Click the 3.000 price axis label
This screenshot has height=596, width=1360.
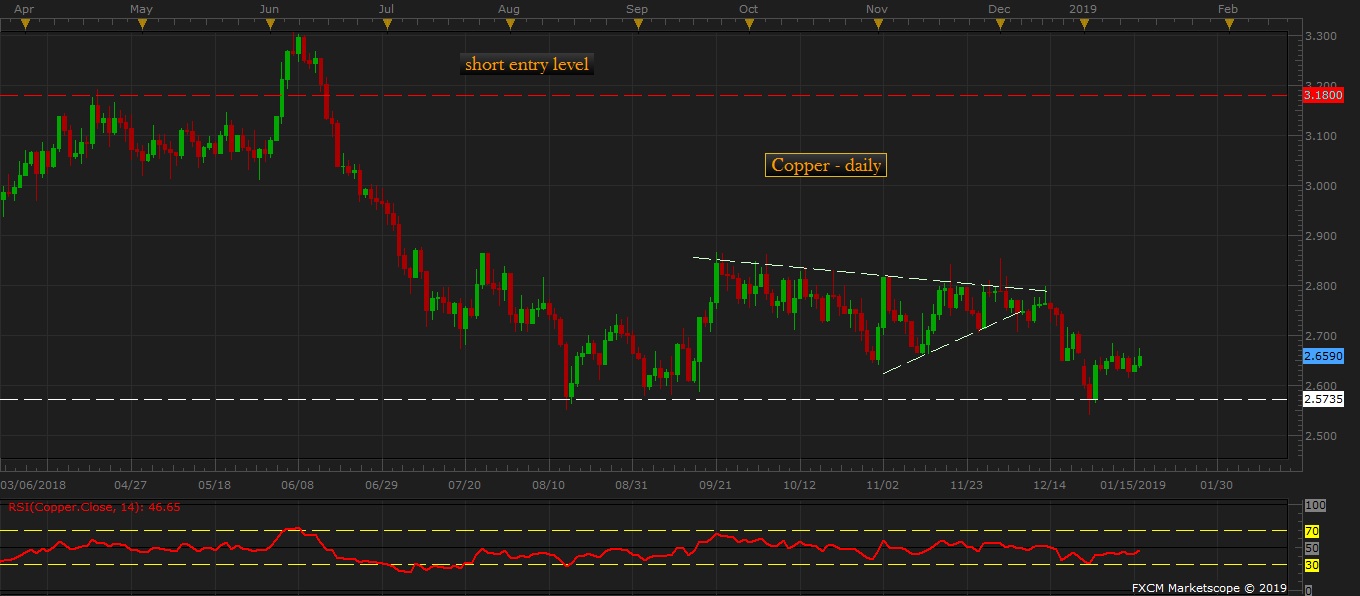tap(1322, 186)
